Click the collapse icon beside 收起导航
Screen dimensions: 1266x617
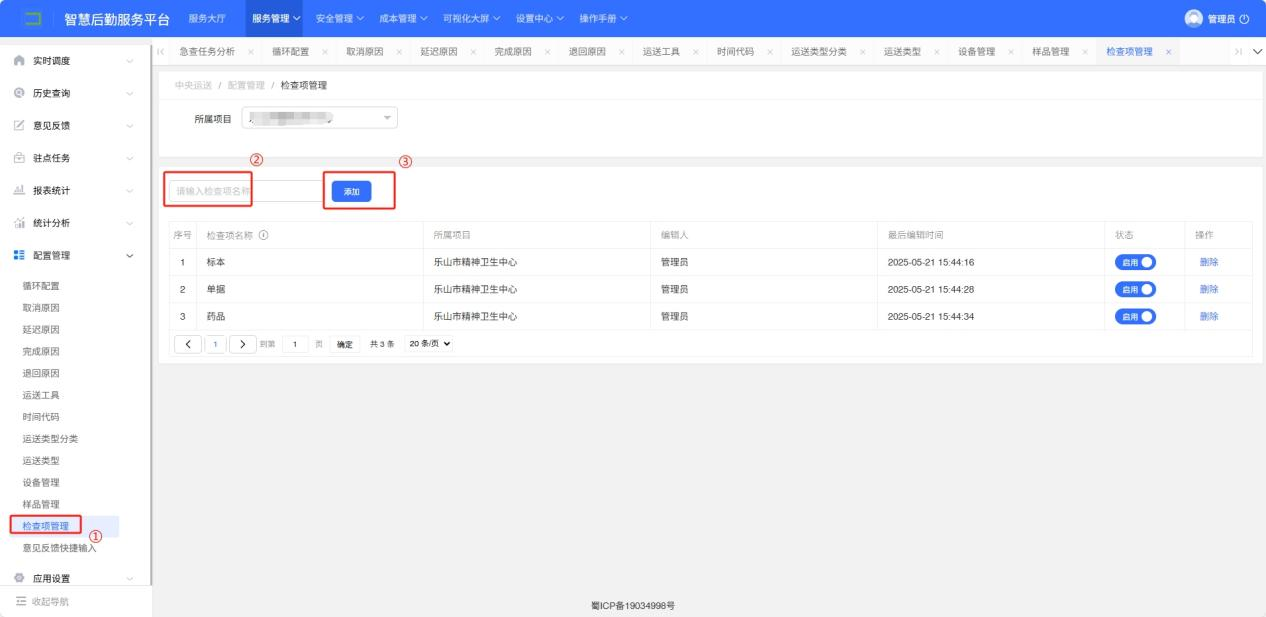[x=19, y=601]
